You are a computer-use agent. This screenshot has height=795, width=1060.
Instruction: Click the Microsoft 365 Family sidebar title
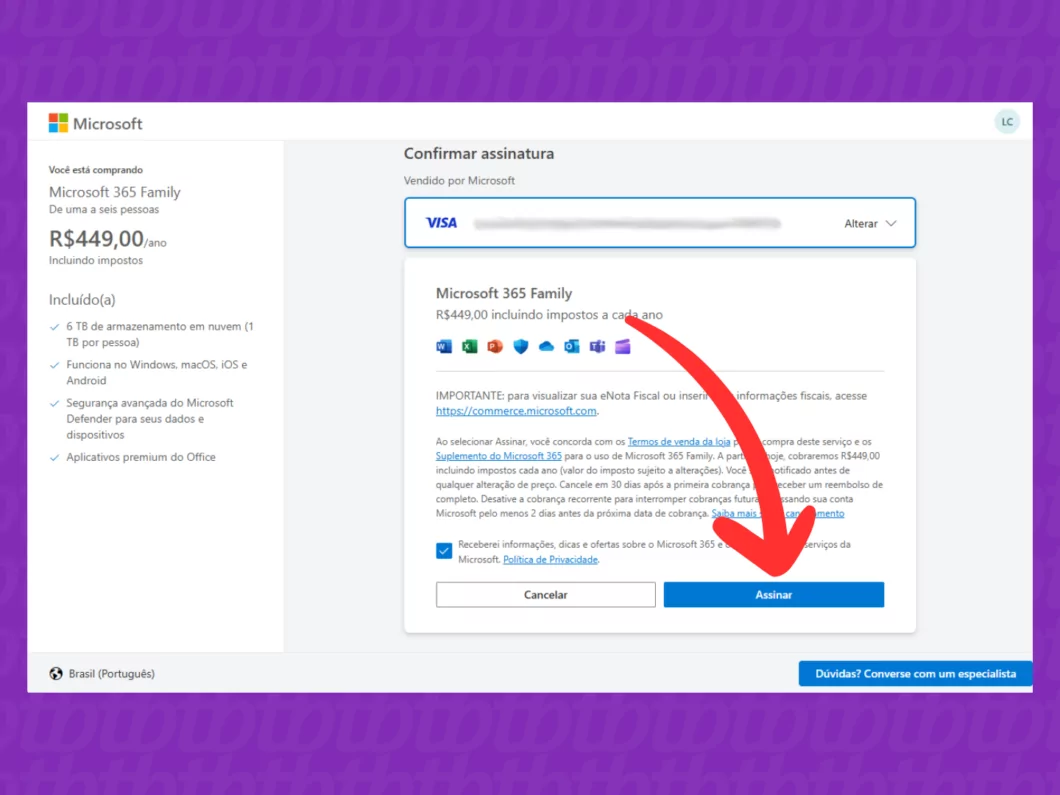pos(115,192)
